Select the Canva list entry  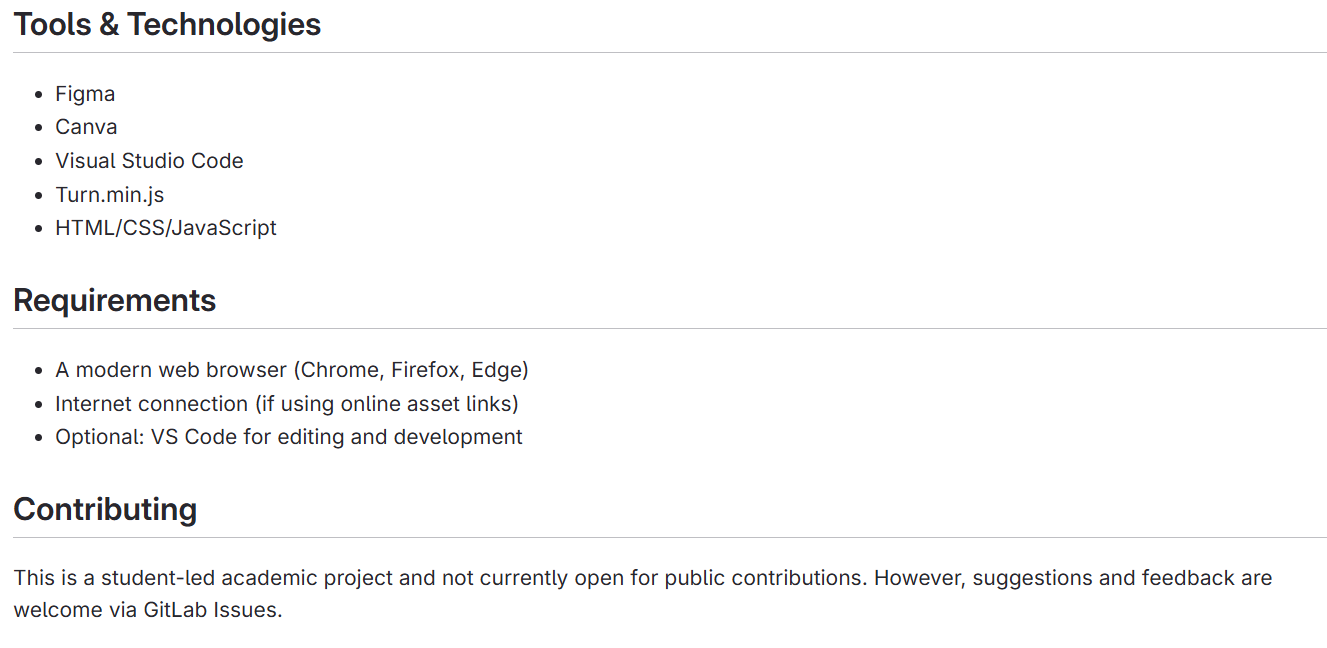[x=86, y=127]
